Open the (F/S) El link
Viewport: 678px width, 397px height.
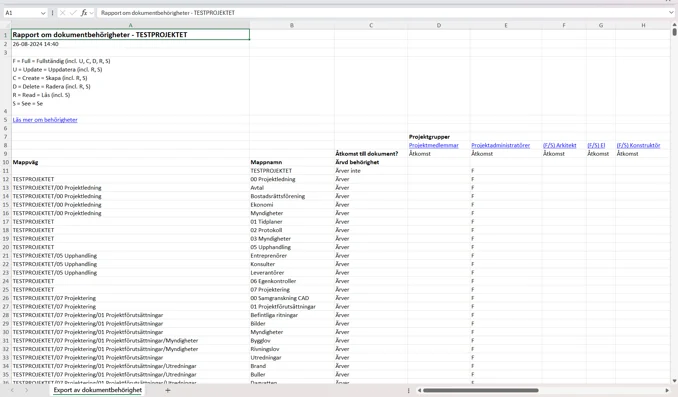point(596,145)
